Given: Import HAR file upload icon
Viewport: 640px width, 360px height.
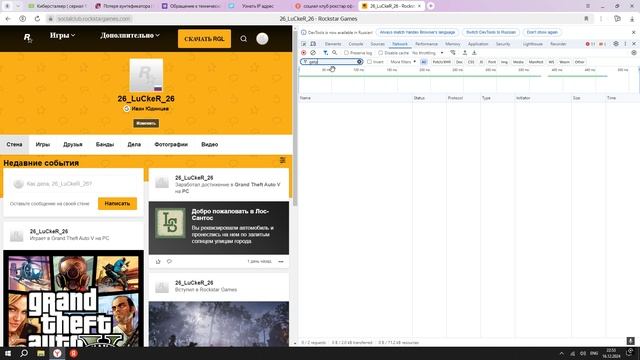Looking at the screenshot, I should point(464,53).
